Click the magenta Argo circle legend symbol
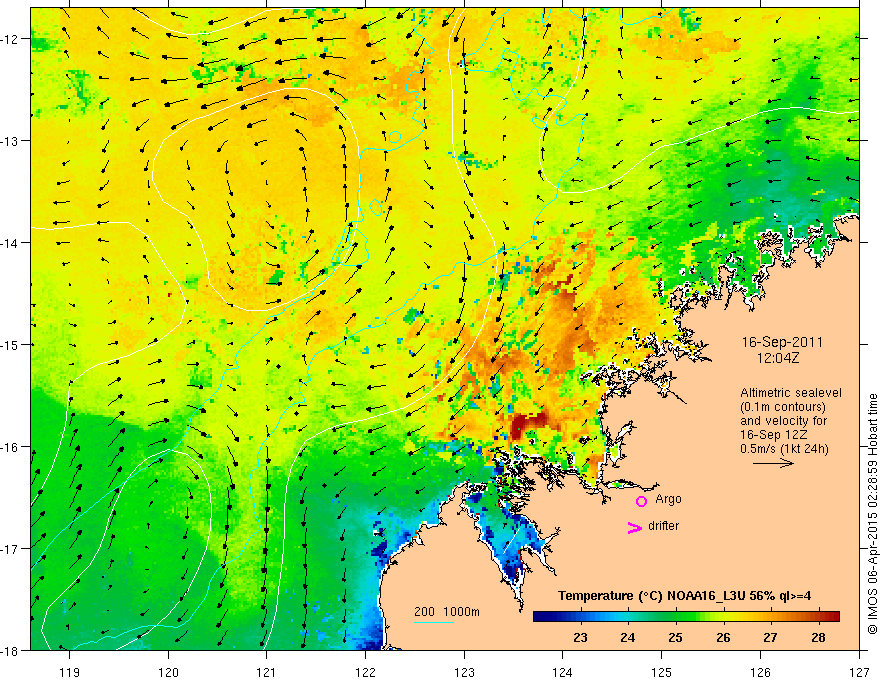The height and width of the screenshot is (680, 880). 641,502
